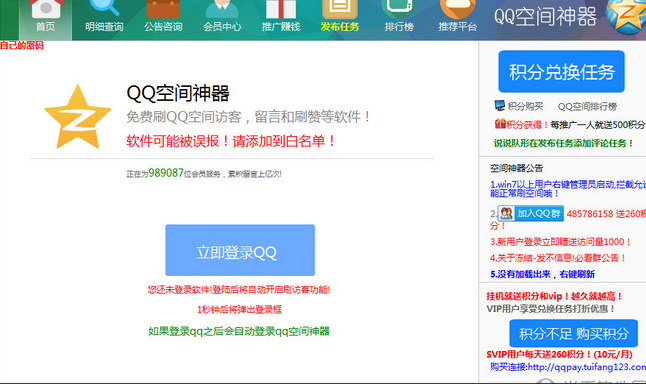This screenshot has height=384, width=646.
Task: Open 会员中心 member center
Action: click(x=222, y=27)
